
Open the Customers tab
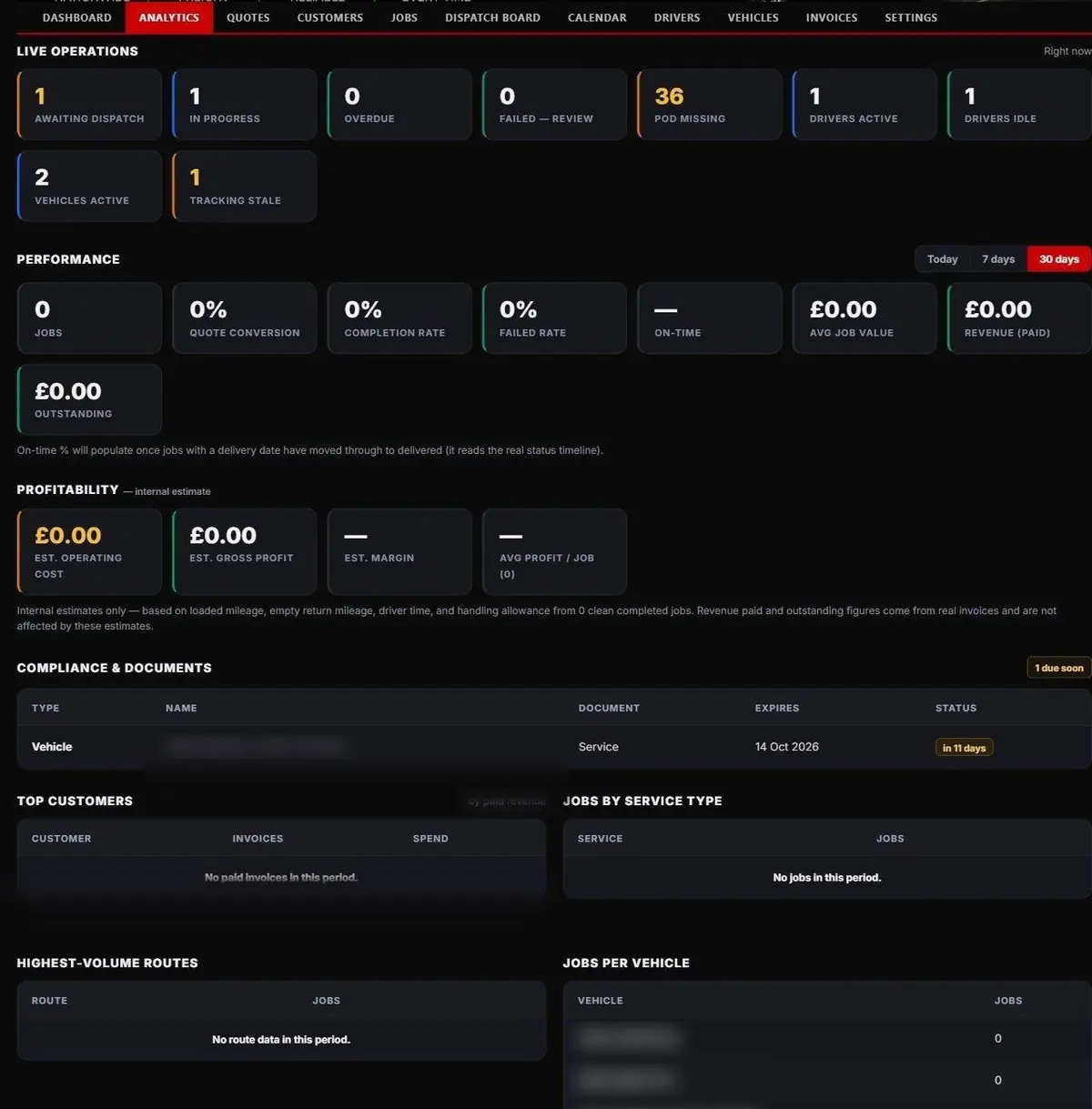coord(330,17)
